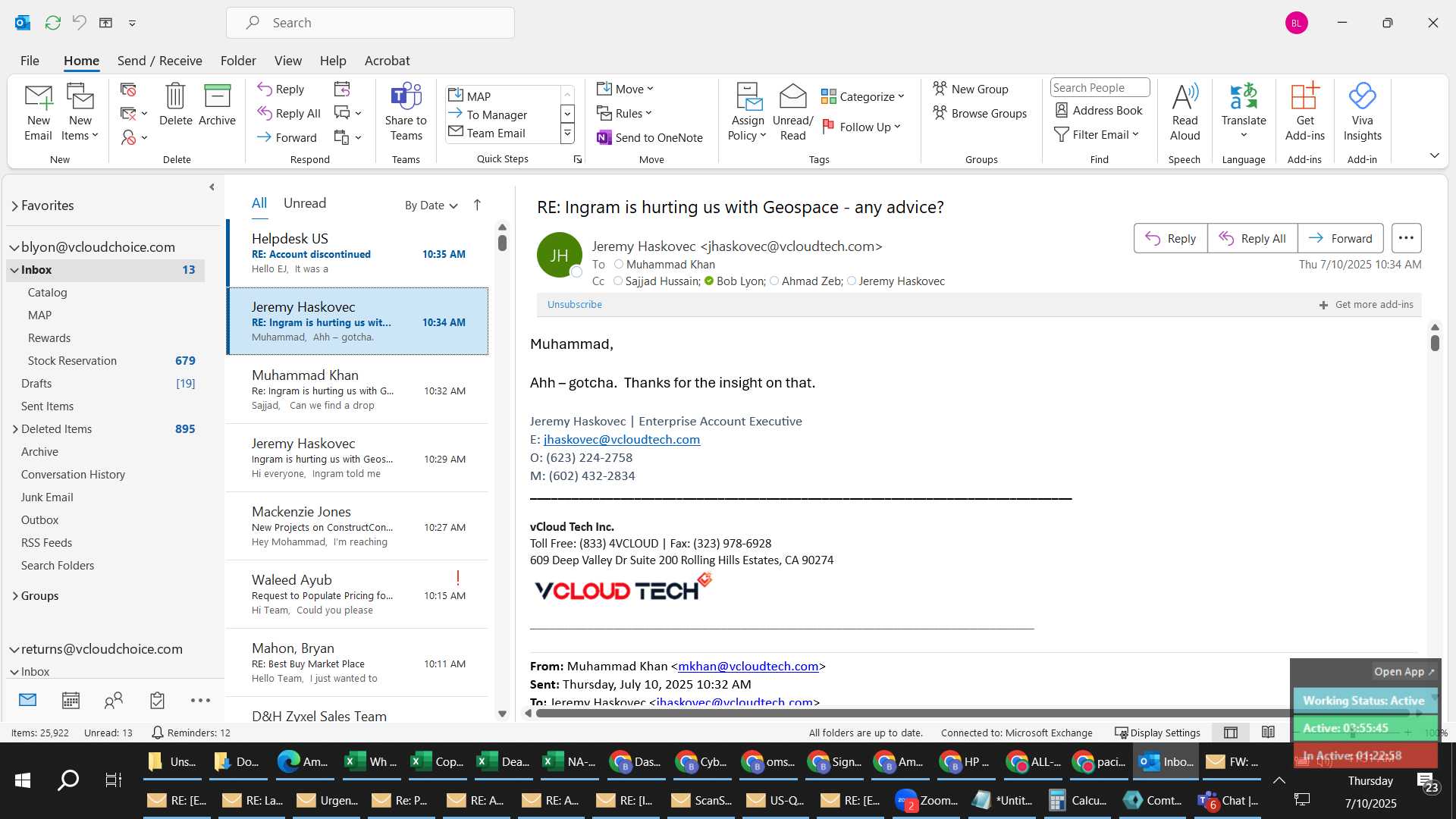1456x819 pixels.
Task: Switch to Reading view in status bar
Action: point(1268,733)
